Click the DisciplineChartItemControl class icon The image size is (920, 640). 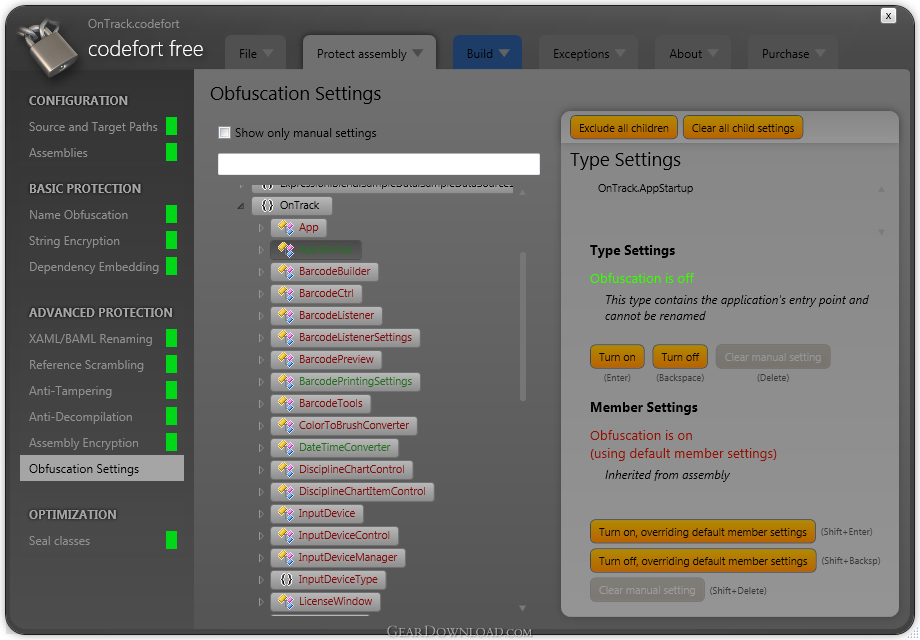(286, 492)
